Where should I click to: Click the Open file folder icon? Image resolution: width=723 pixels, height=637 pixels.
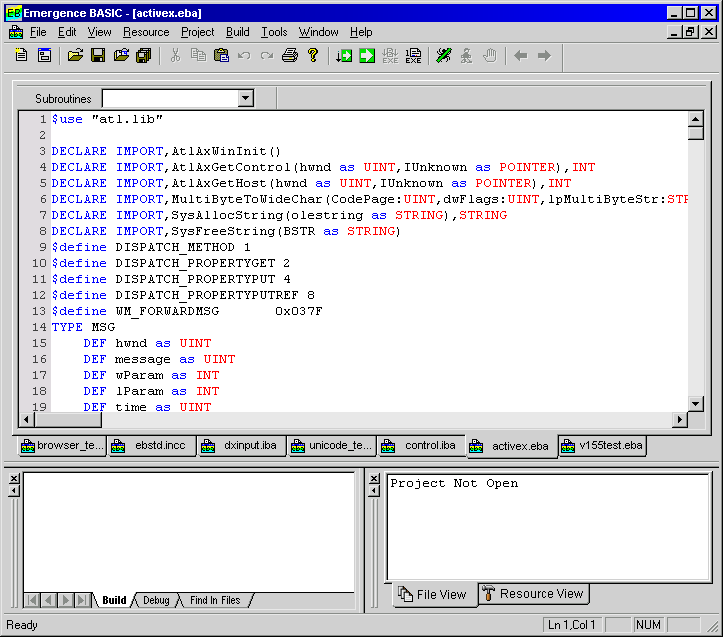click(x=75, y=56)
